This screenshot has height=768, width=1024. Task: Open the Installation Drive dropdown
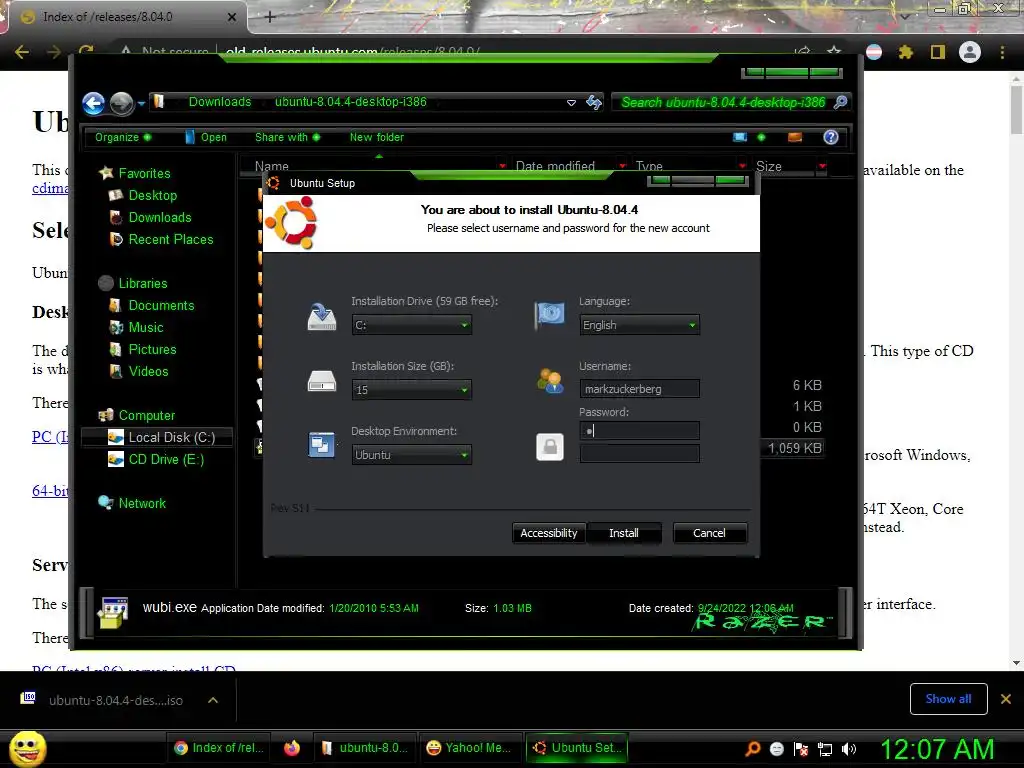point(411,325)
